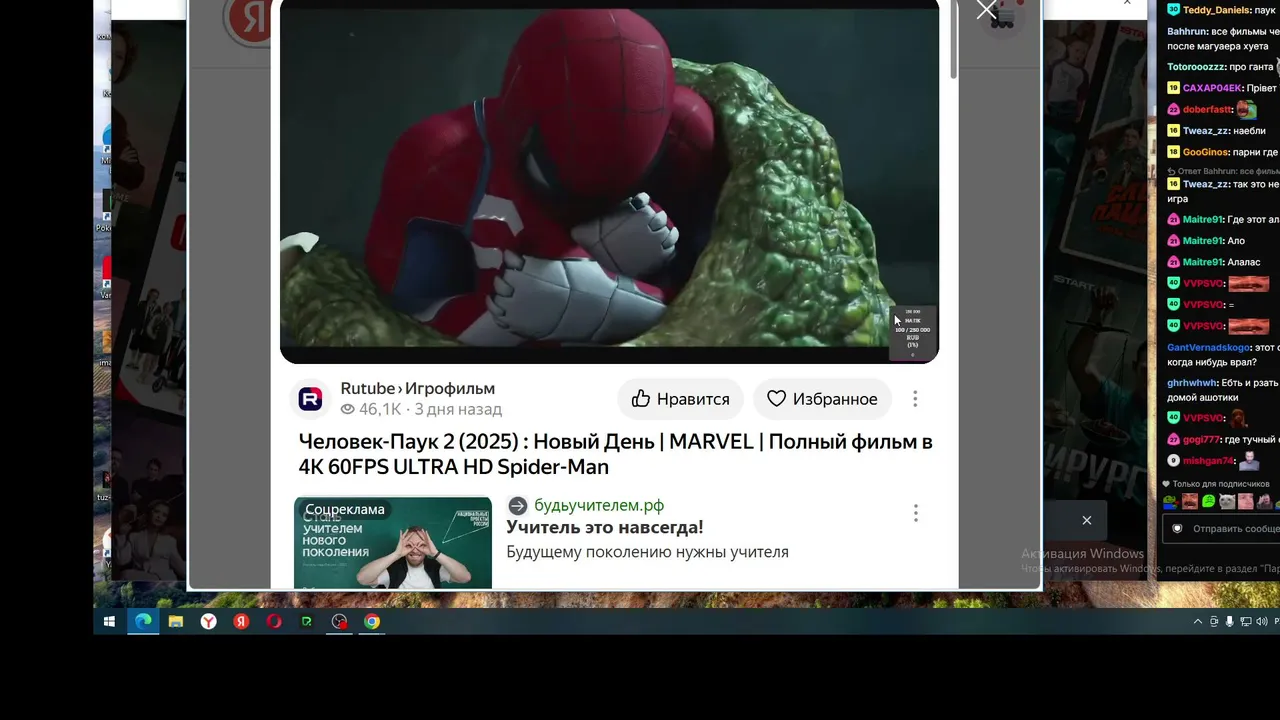Open Google Chrome from the taskbar
This screenshot has width=1280, height=720.
click(372, 621)
